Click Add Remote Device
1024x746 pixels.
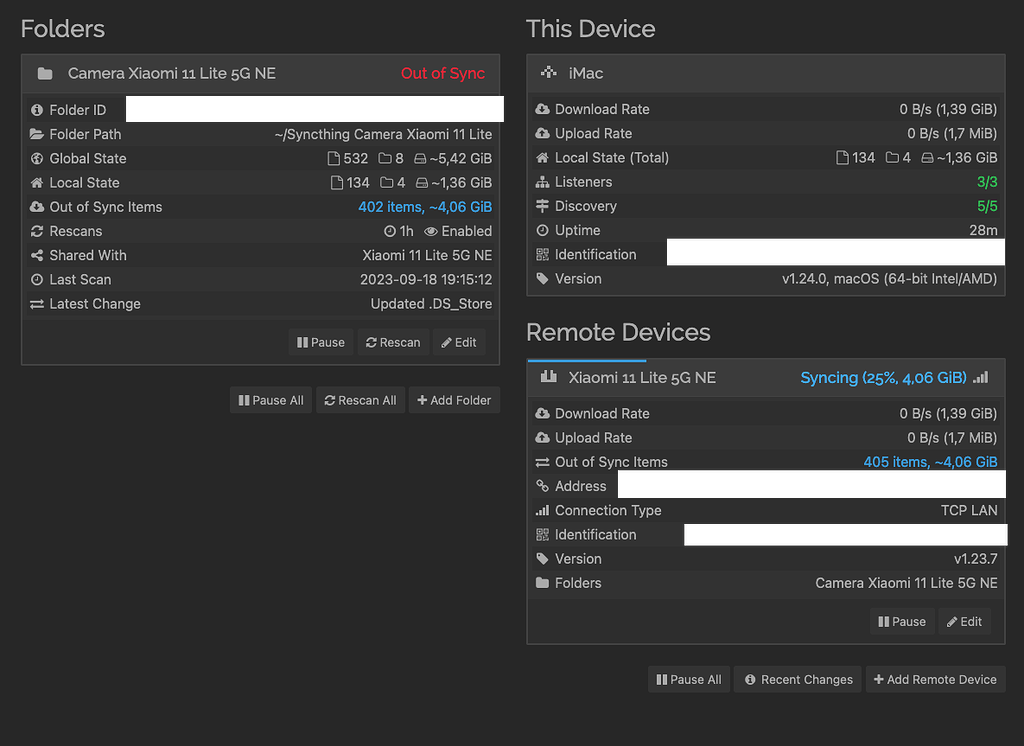[935, 679]
